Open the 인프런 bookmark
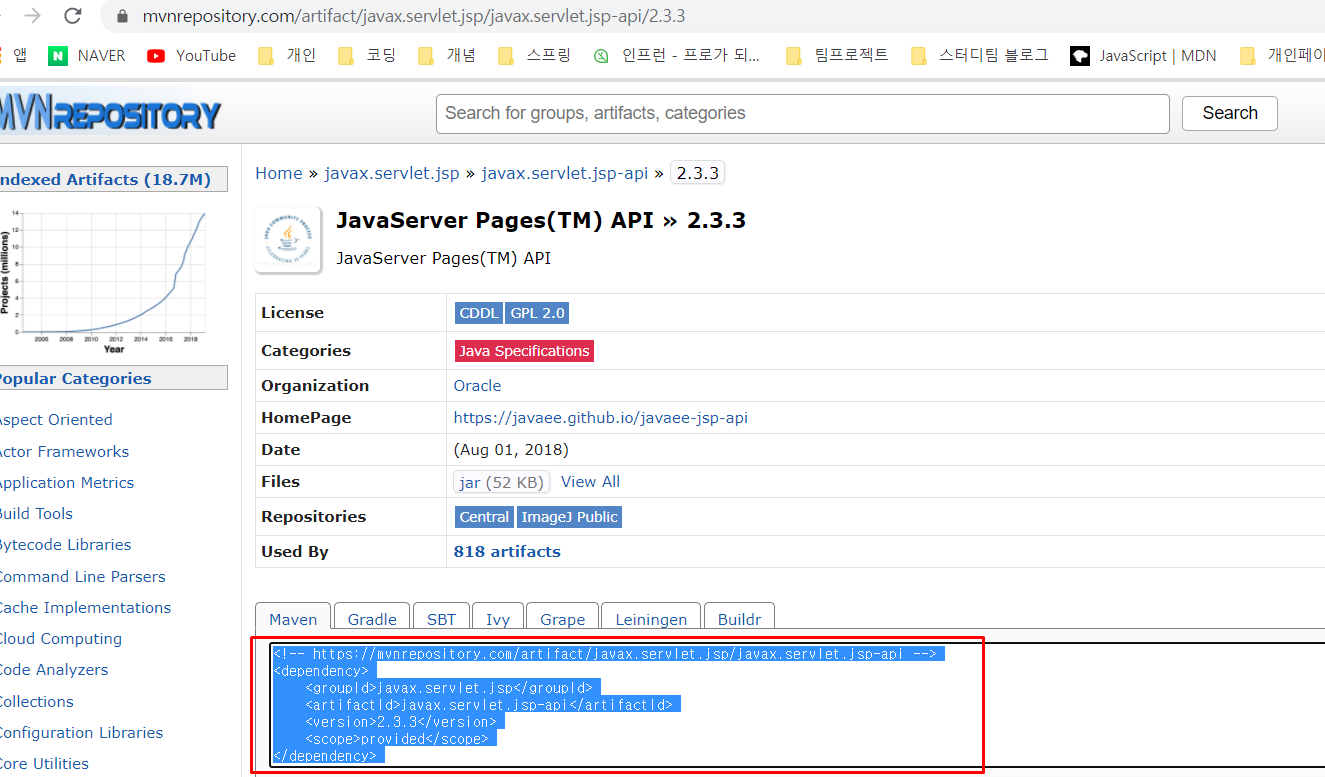Viewport: 1325px width, 777px height. [676, 56]
